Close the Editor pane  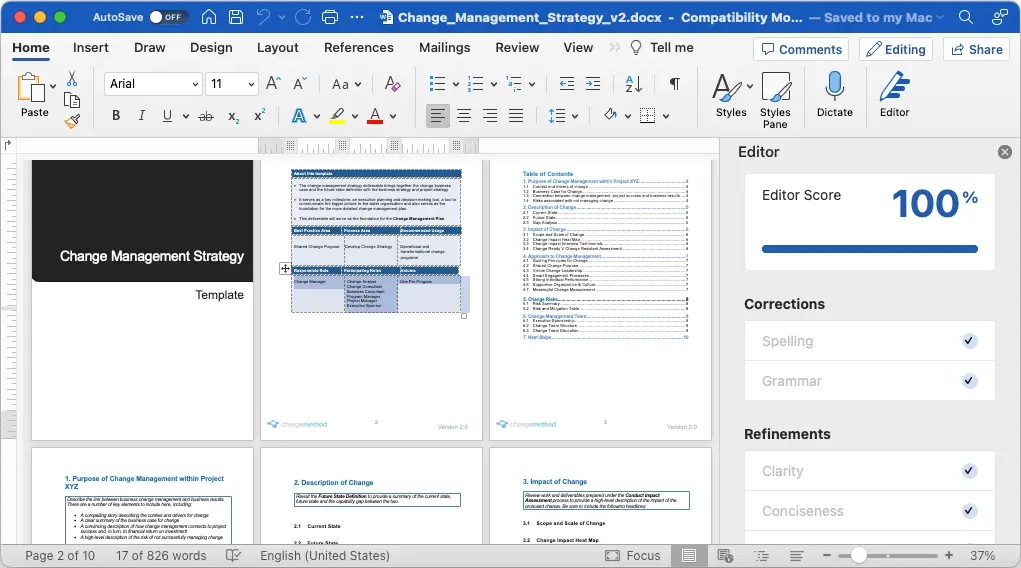[1005, 152]
